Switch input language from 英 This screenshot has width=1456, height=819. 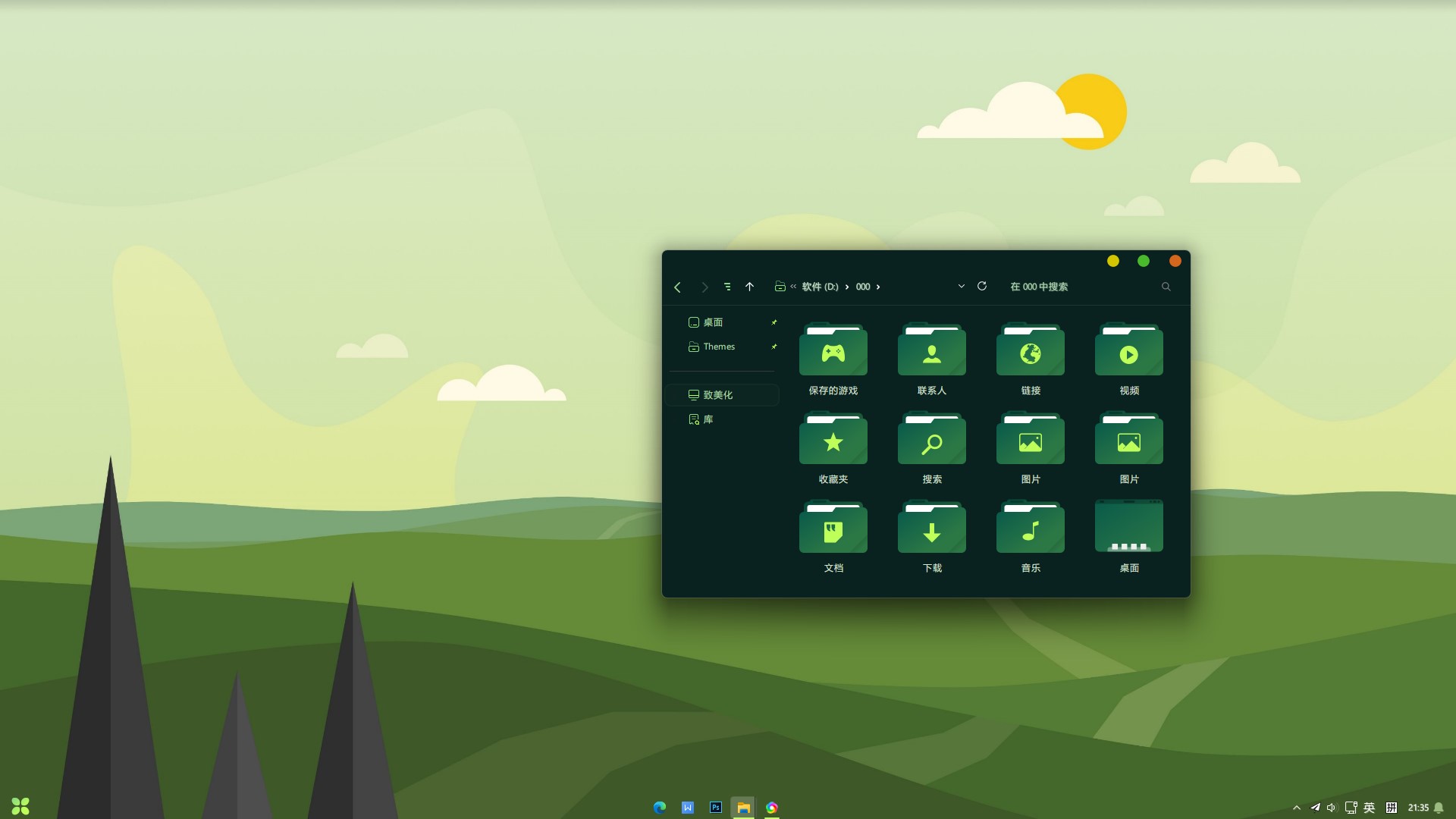pos(1370,807)
